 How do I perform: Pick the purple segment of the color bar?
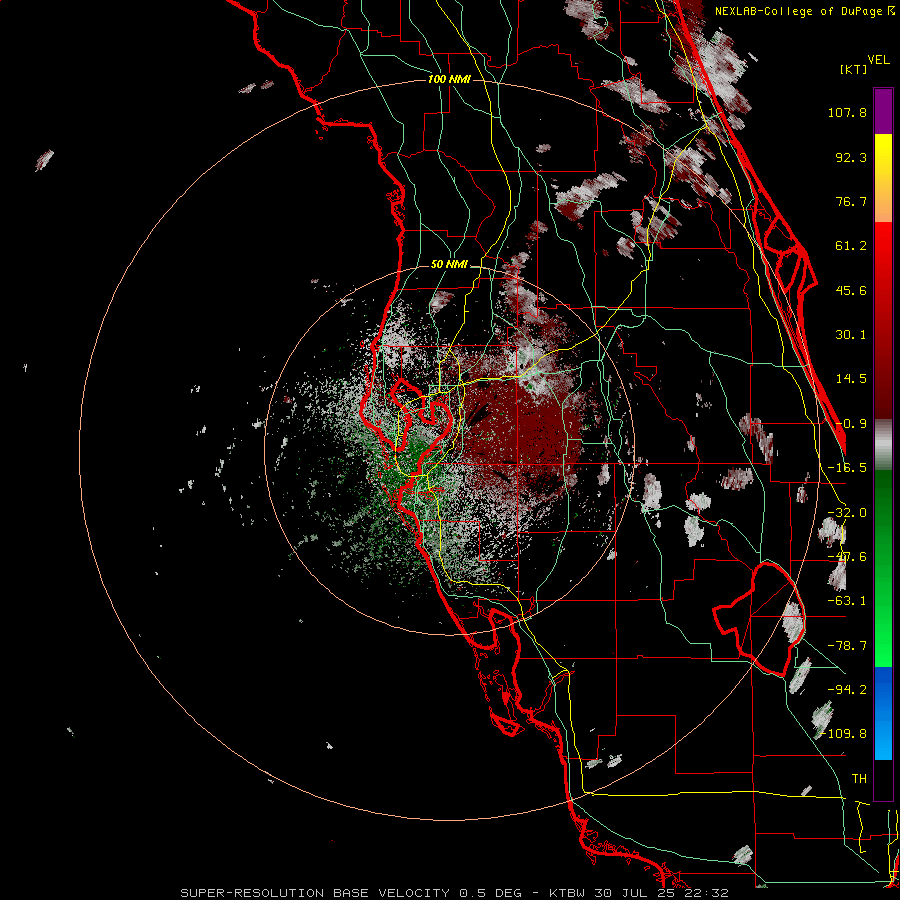(883, 111)
